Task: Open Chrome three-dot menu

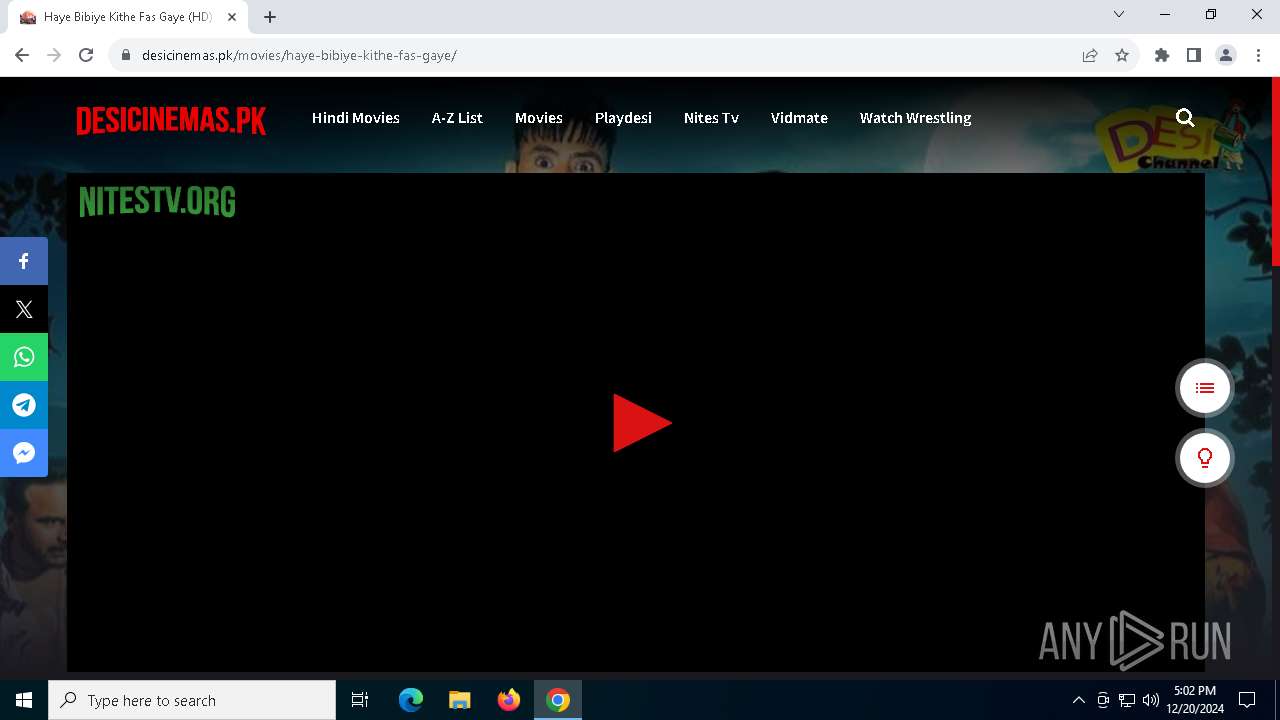Action: point(1258,55)
